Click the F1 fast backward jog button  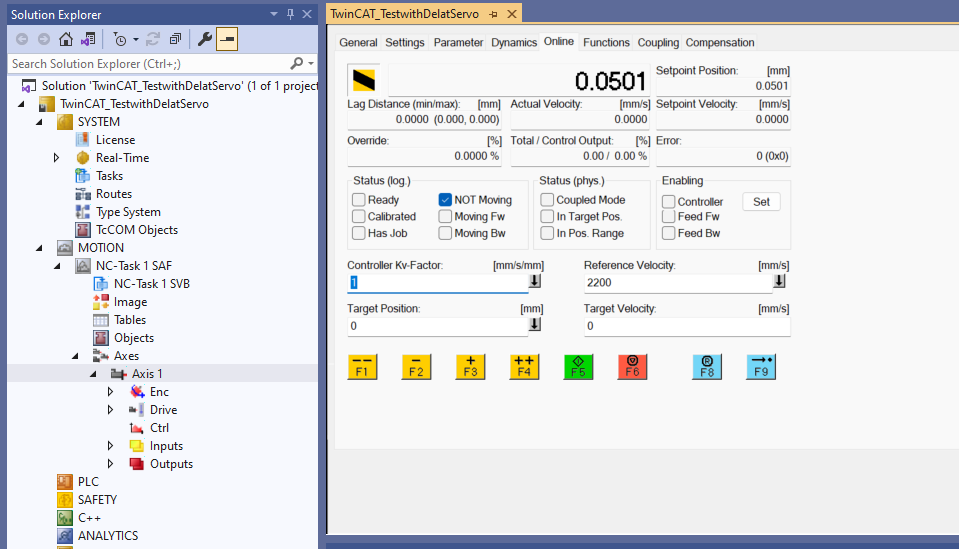362,367
